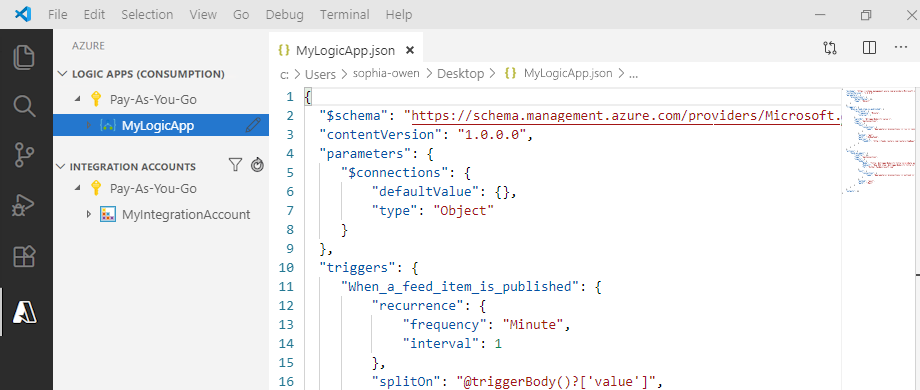This screenshot has height=390, width=920.
Task: Open the Selection menu
Action: [148, 15]
